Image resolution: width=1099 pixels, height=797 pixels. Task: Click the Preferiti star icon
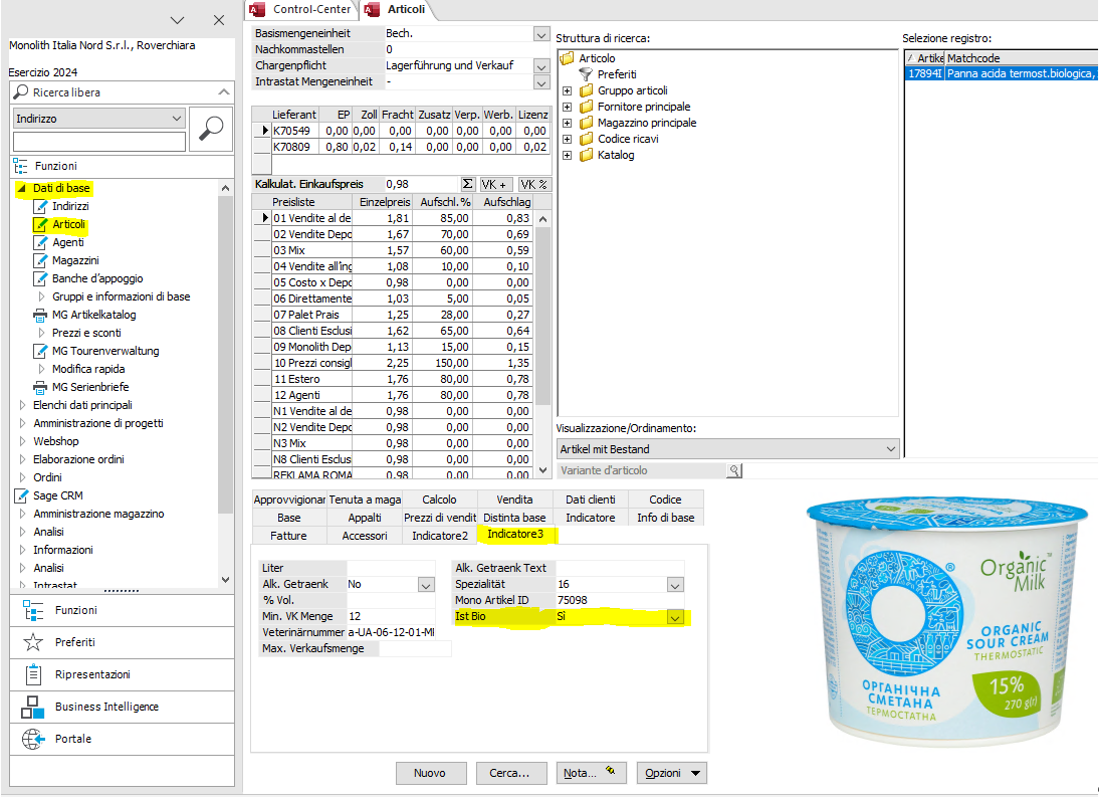click(x=33, y=642)
